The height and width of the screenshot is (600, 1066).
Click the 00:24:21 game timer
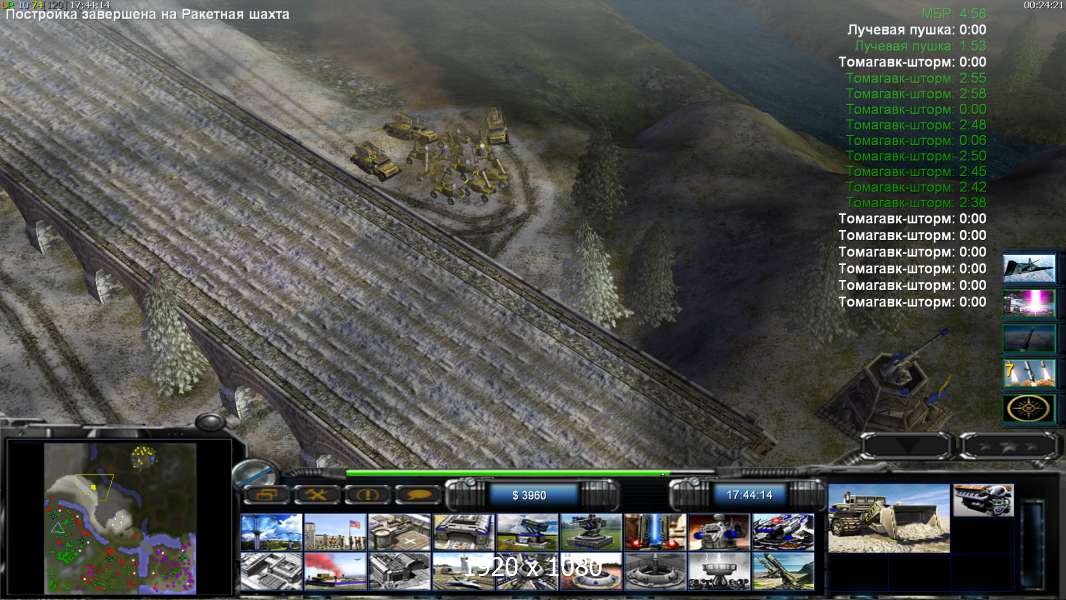pyautogui.click(x=1044, y=5)
